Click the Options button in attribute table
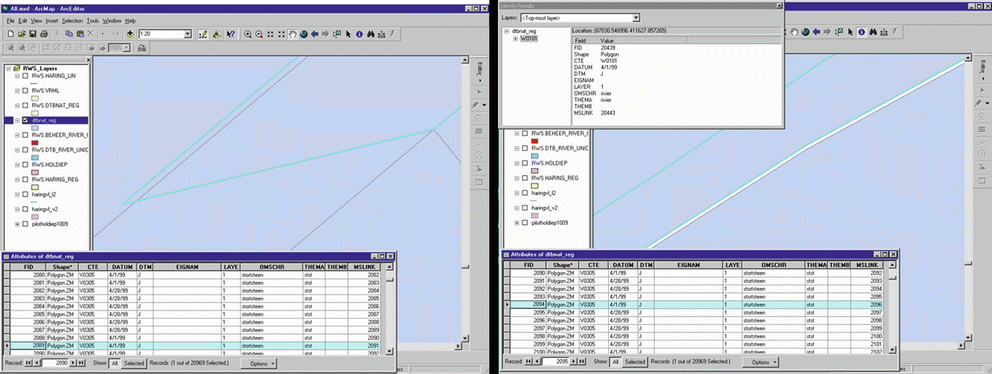 pyautogui.click(x=259, y=363)
